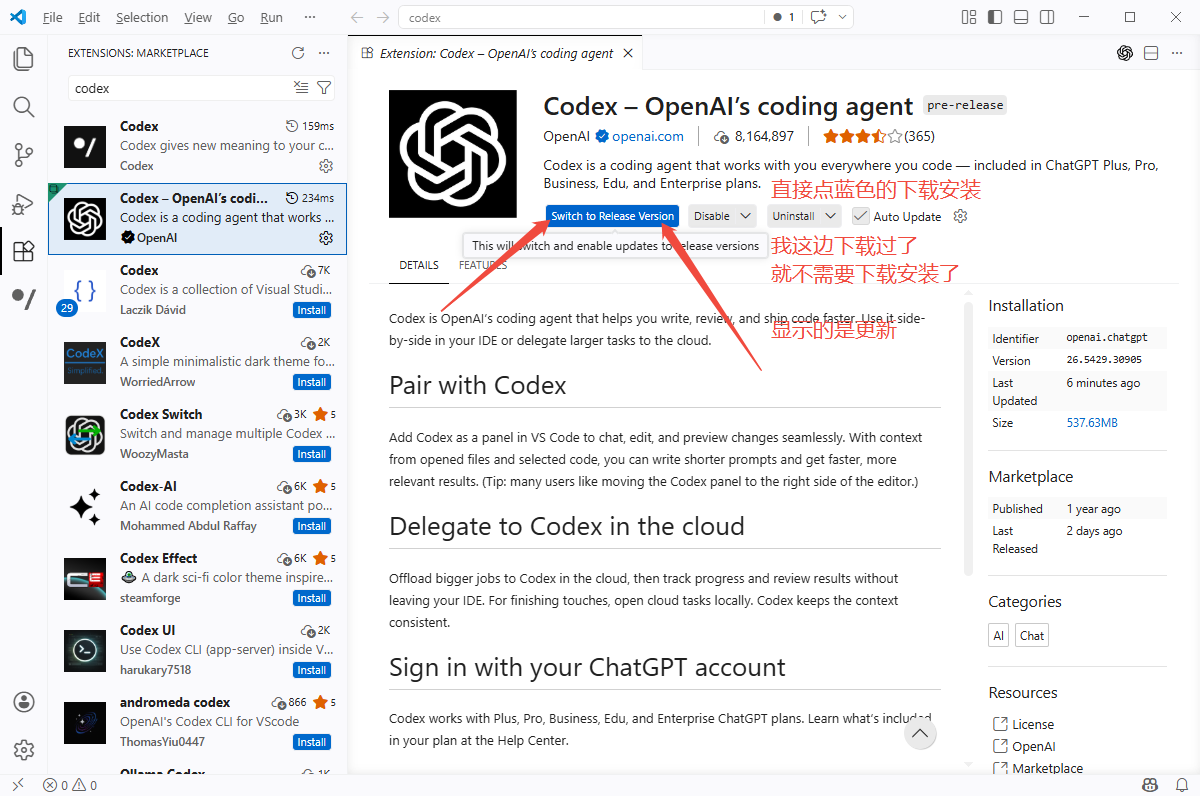Screen dimensions: 1200x796
Task: Toggle the Auto Update checkbox
Action: (860, 216)
